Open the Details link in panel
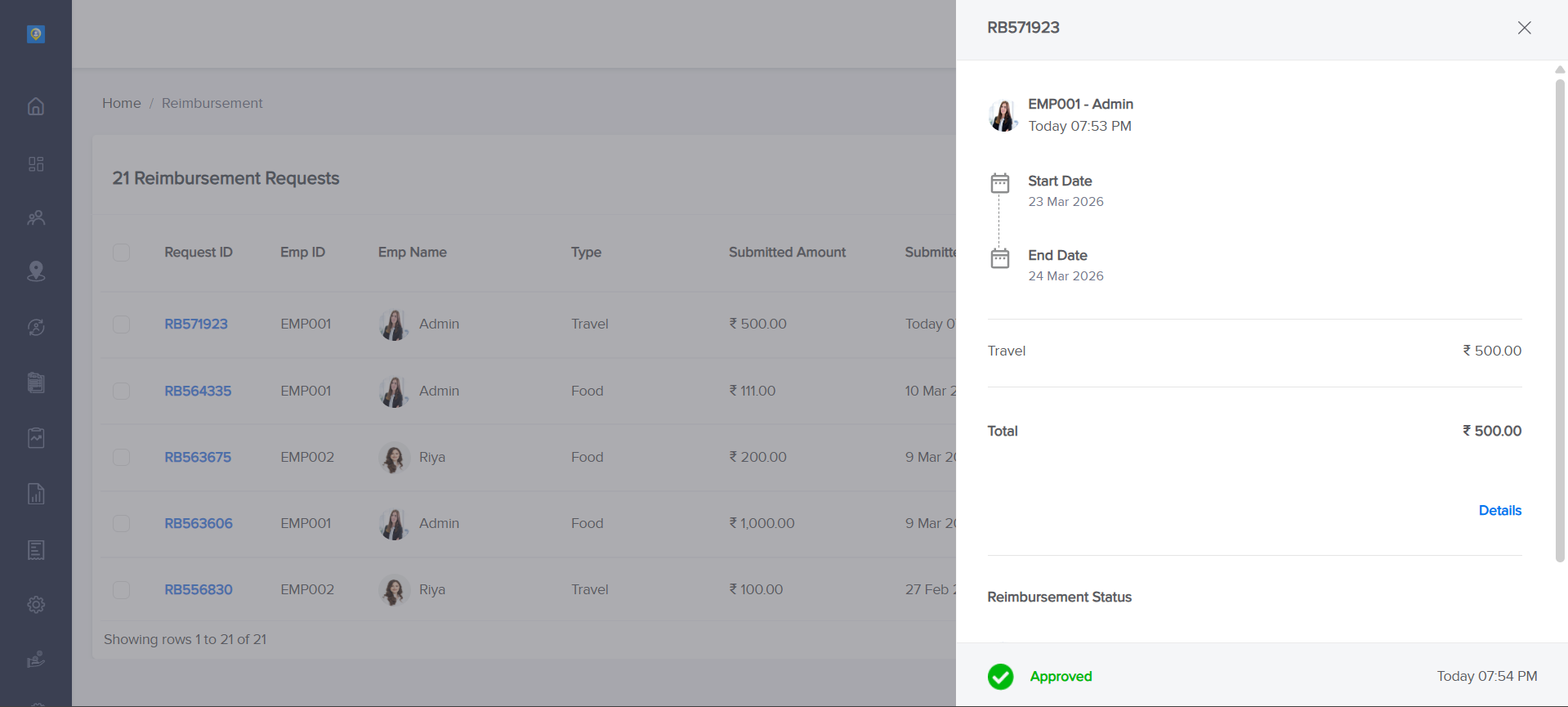Screen dimensions: 1568x707 1499,510
